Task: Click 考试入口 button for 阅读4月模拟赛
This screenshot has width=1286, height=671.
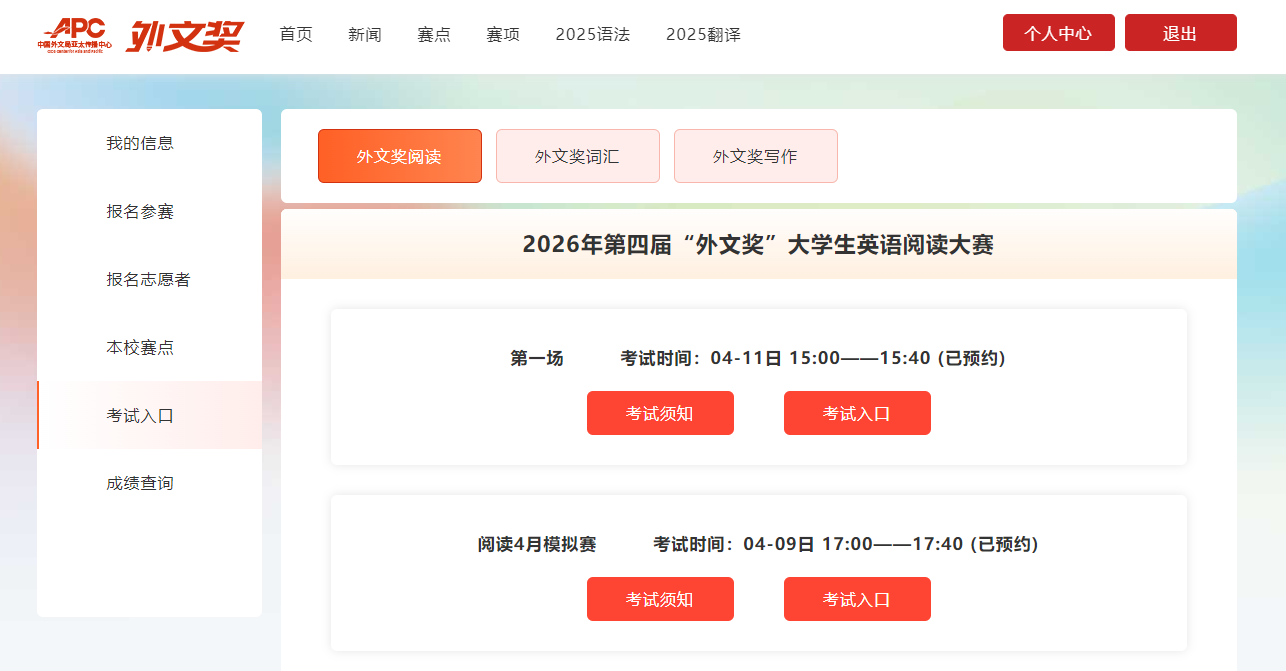Action: click(857, 599)
